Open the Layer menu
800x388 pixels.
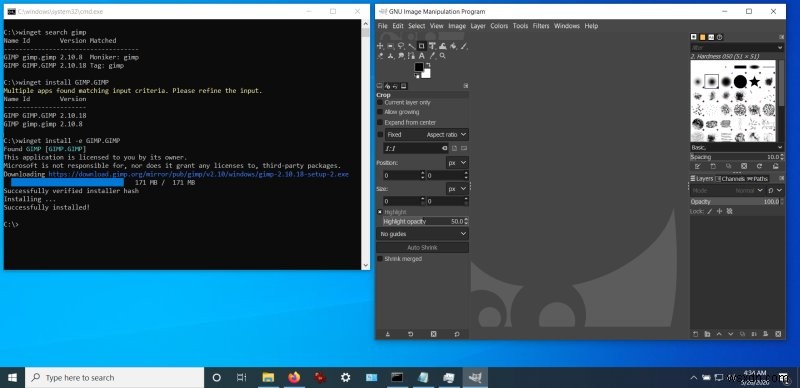click(478, 26)
